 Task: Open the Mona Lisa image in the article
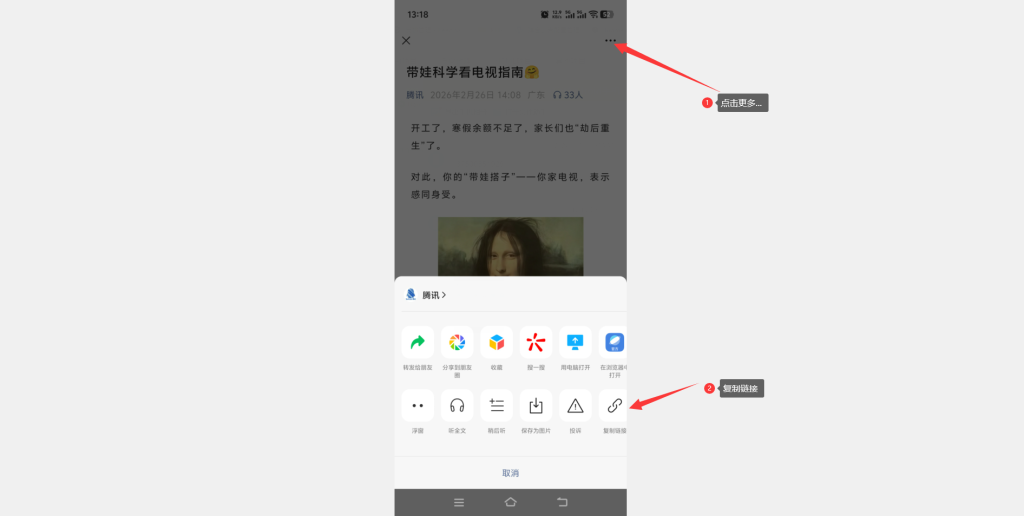pyautogui.click(x=510, y=246)
